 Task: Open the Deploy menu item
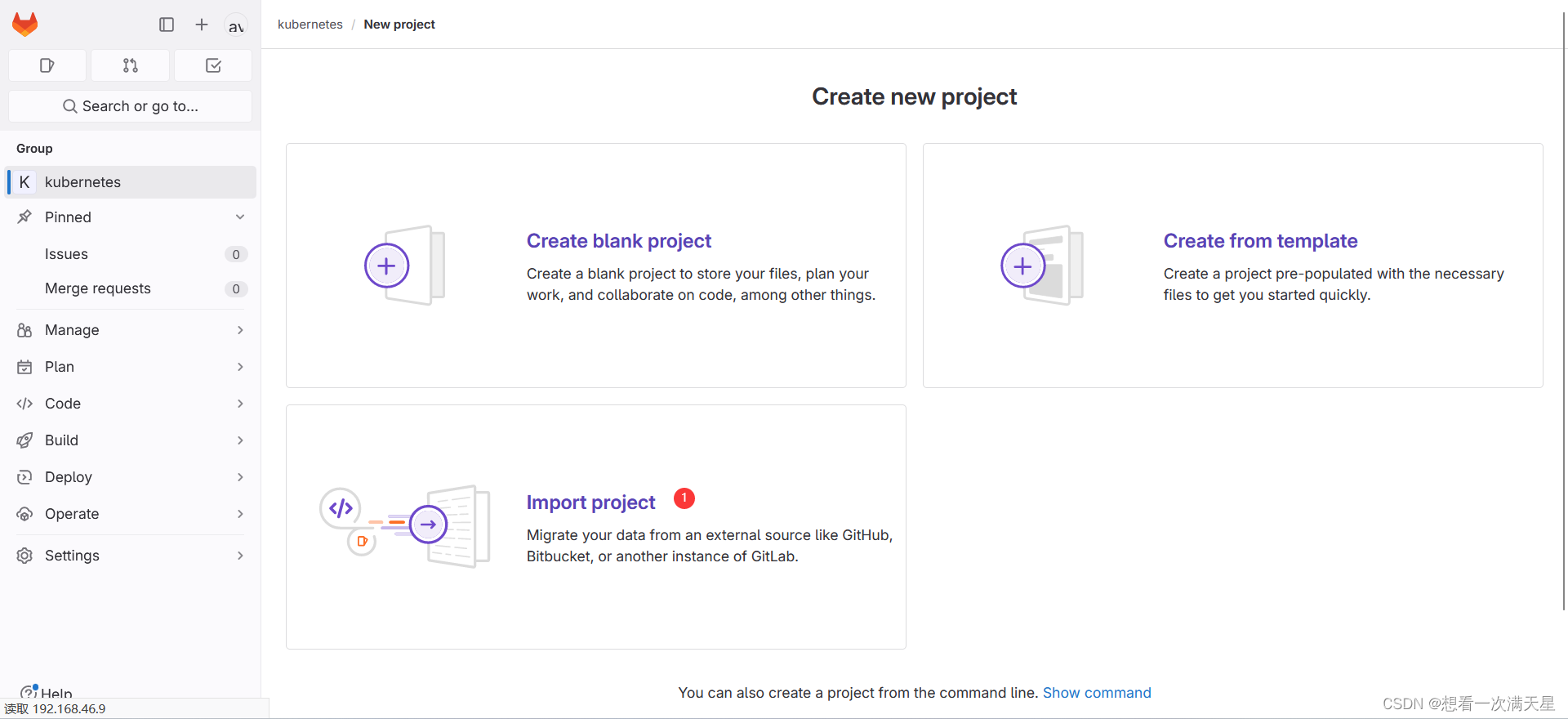(131, 477)
